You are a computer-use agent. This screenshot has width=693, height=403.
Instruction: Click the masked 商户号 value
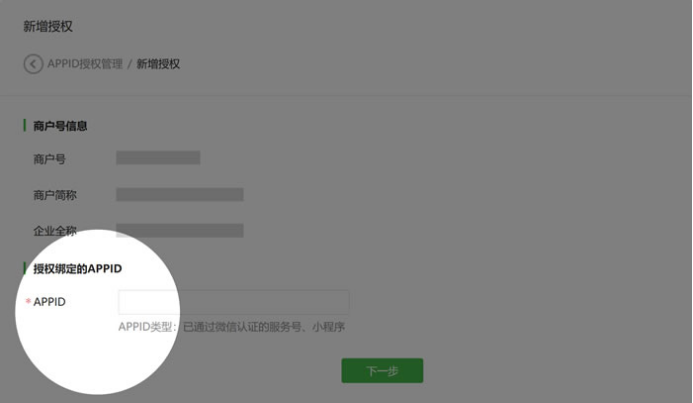(158, 158)
